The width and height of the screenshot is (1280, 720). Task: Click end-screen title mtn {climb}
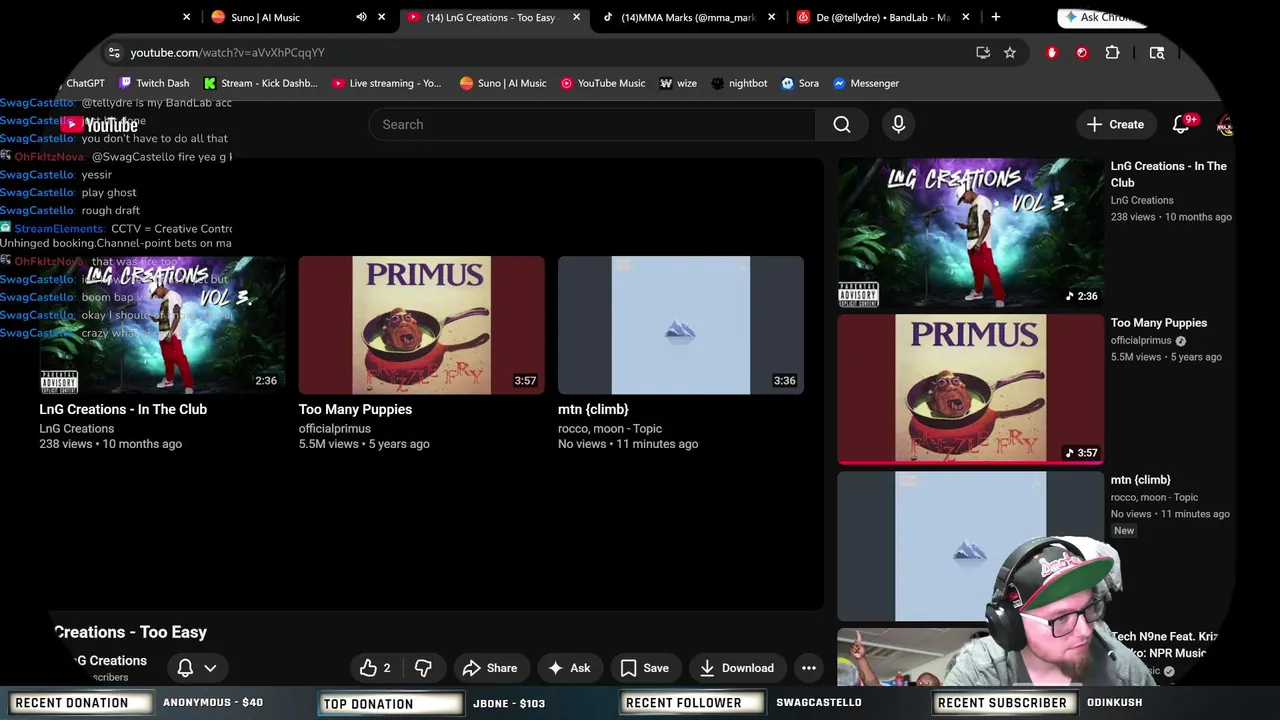click(x=593, y=409)
